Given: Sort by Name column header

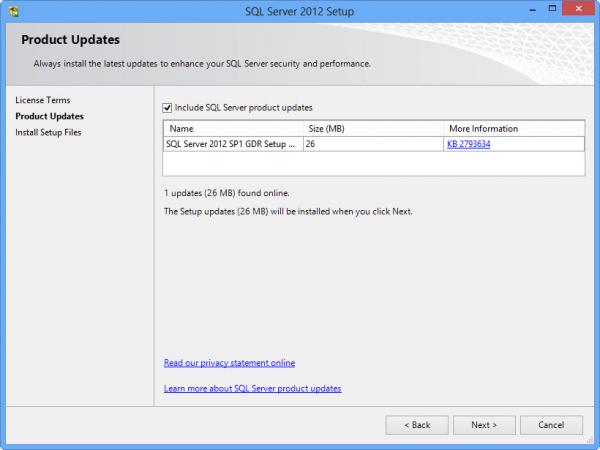Looking at the screenshot, I should (x=233, y=129).
